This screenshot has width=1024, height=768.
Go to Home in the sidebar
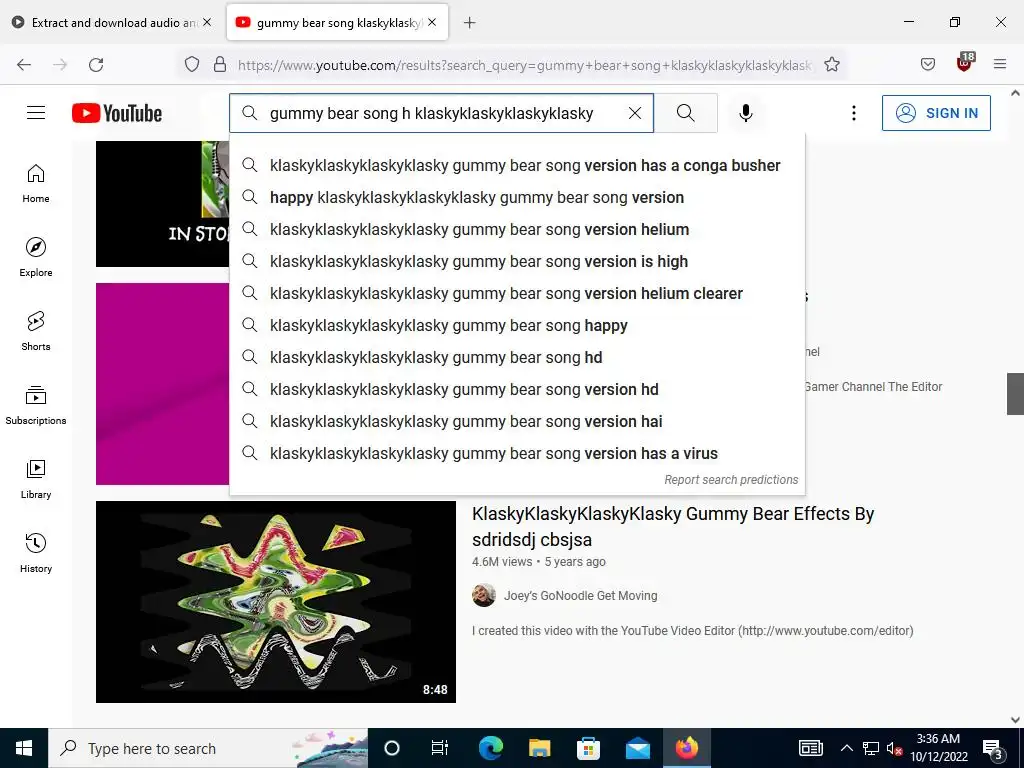pyautogui.click(x=36, y=184)
